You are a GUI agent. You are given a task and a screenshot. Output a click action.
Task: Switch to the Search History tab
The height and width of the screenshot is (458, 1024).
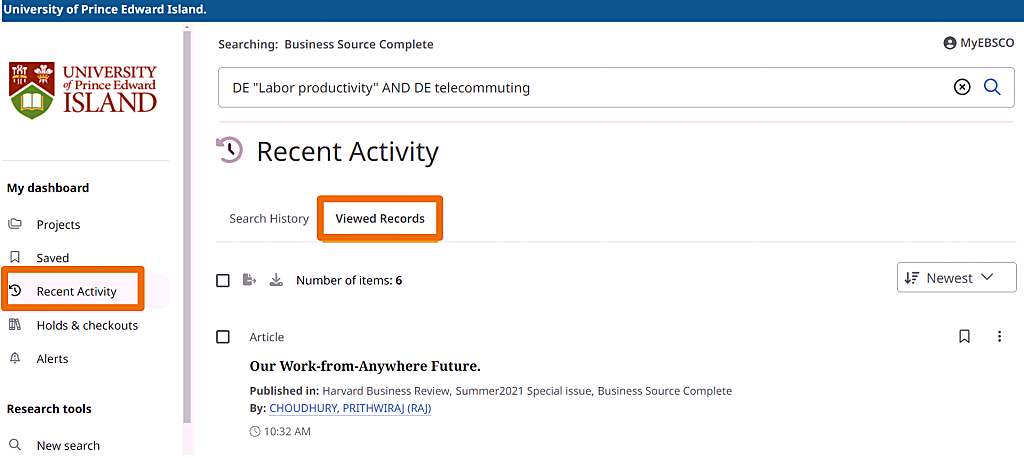[269, 218]
